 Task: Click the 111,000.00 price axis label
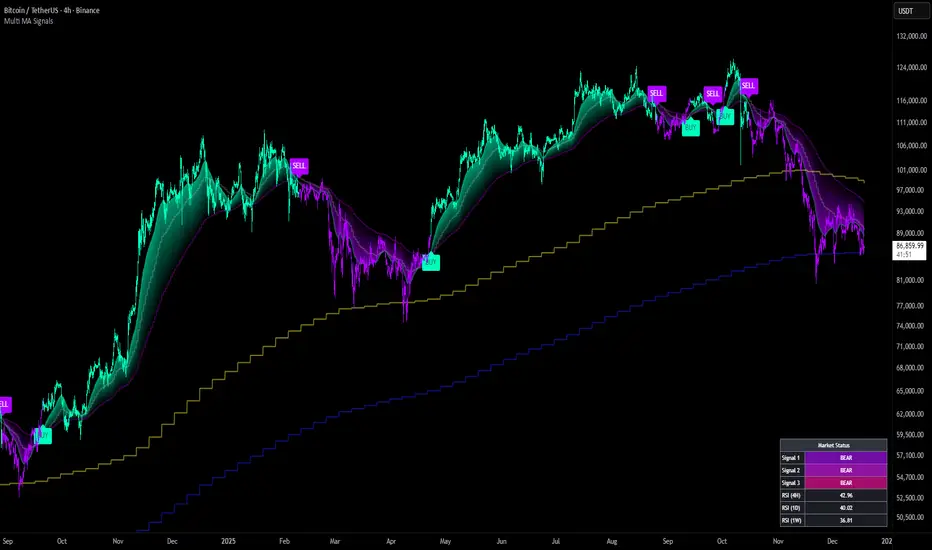911,122
